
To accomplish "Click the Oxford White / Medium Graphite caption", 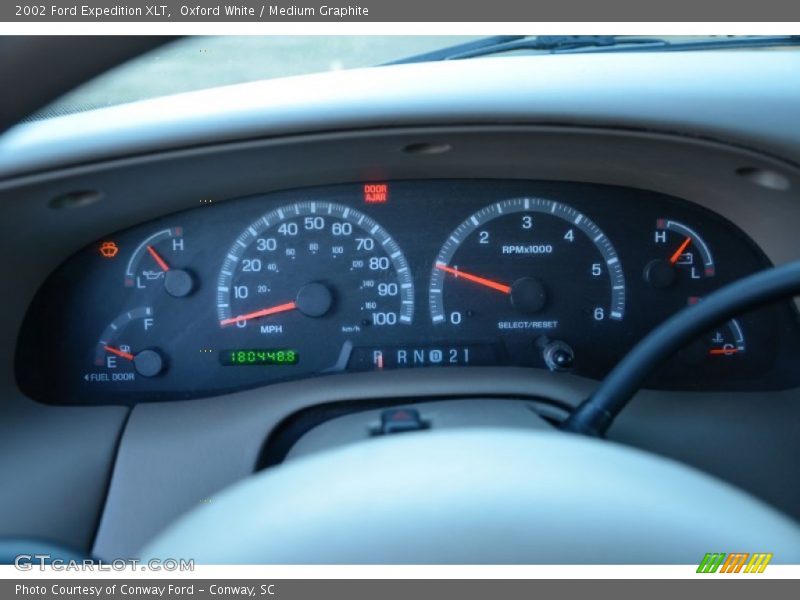I will click(x=274, y=11).
